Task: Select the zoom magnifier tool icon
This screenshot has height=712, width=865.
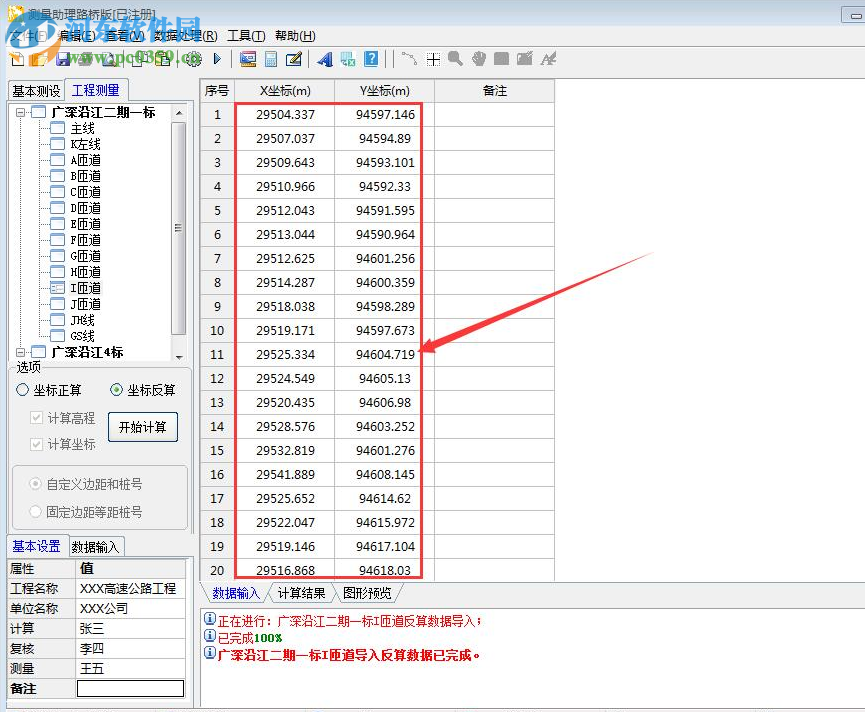Action: [456, 59]
